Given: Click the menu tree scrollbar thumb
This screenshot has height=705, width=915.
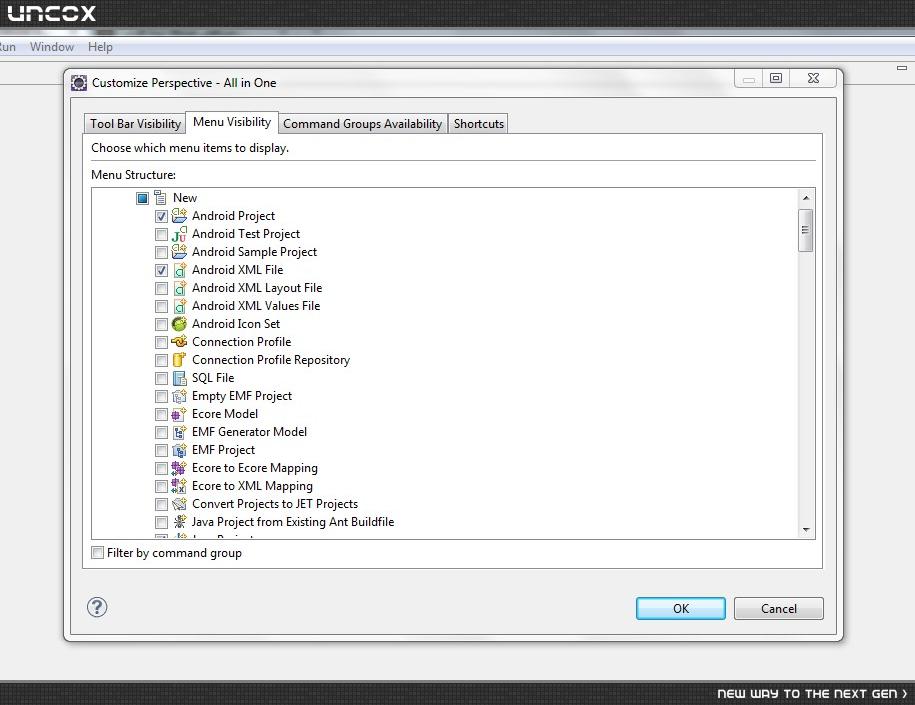Looking at the screenshot, I should (805, 230).
